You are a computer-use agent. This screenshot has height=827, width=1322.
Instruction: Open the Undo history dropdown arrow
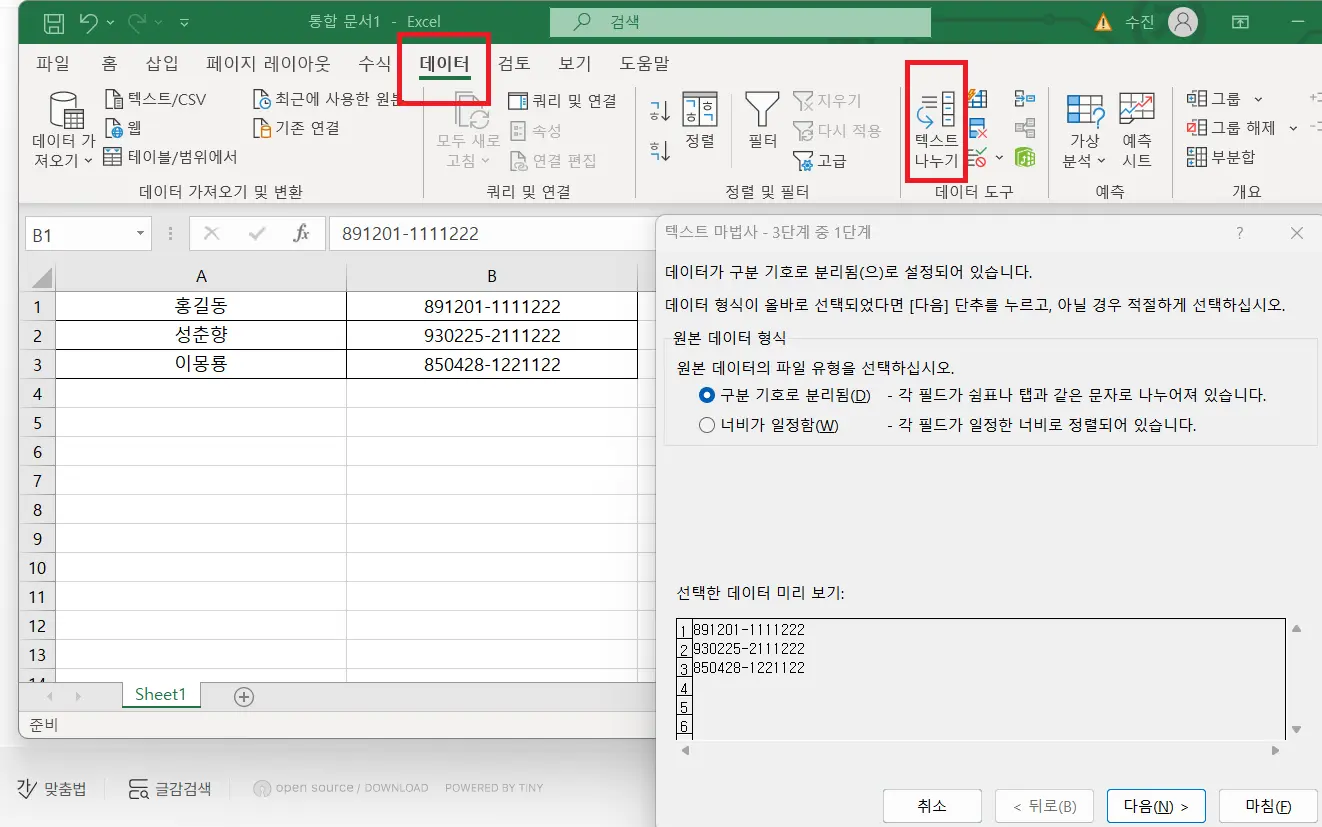pos(109,21)
